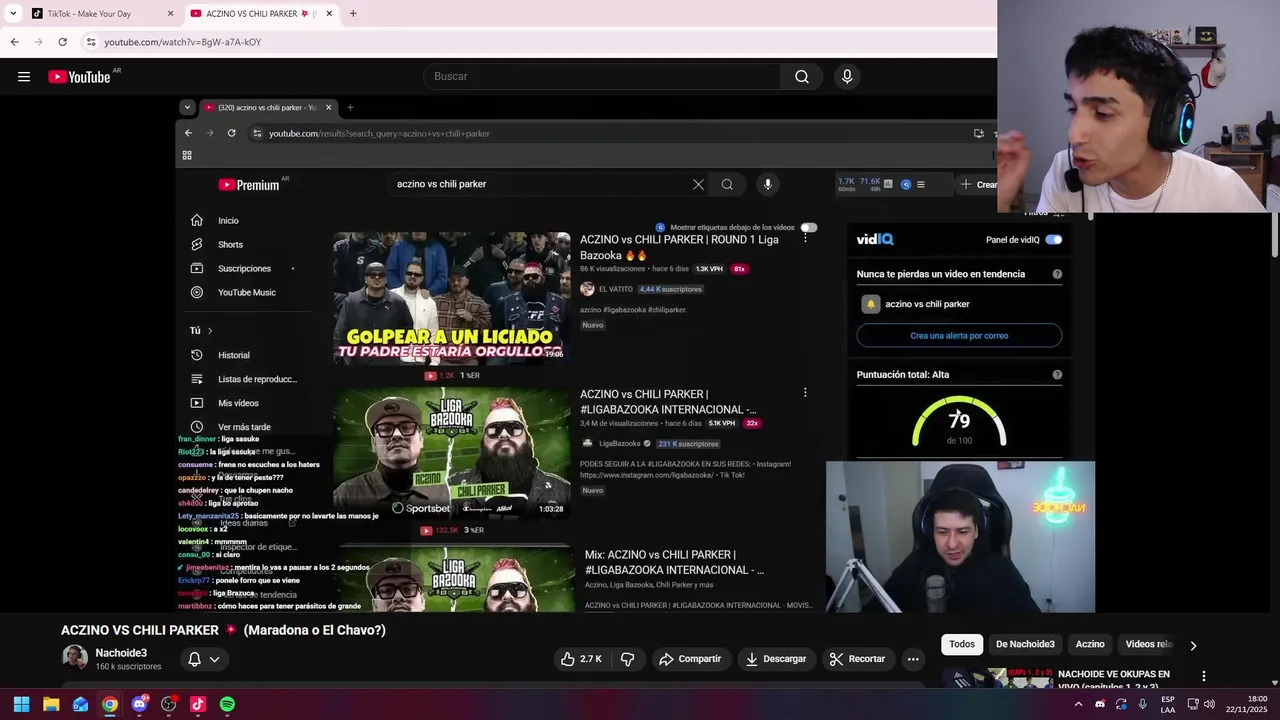Click into the Buscar search field
This screenshot has height=720, width=1280.
[x=602, y=77]
